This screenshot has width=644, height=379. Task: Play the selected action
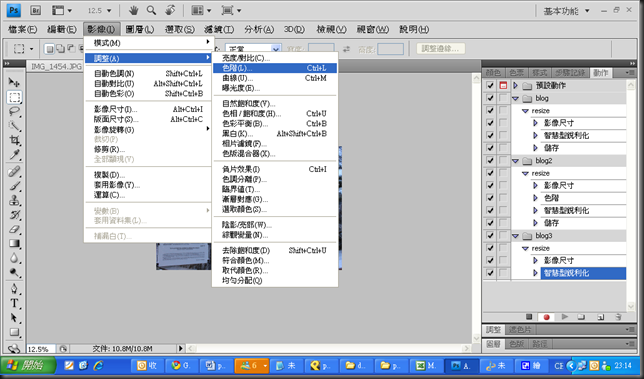pyautogui.click(x=565, y=317)
